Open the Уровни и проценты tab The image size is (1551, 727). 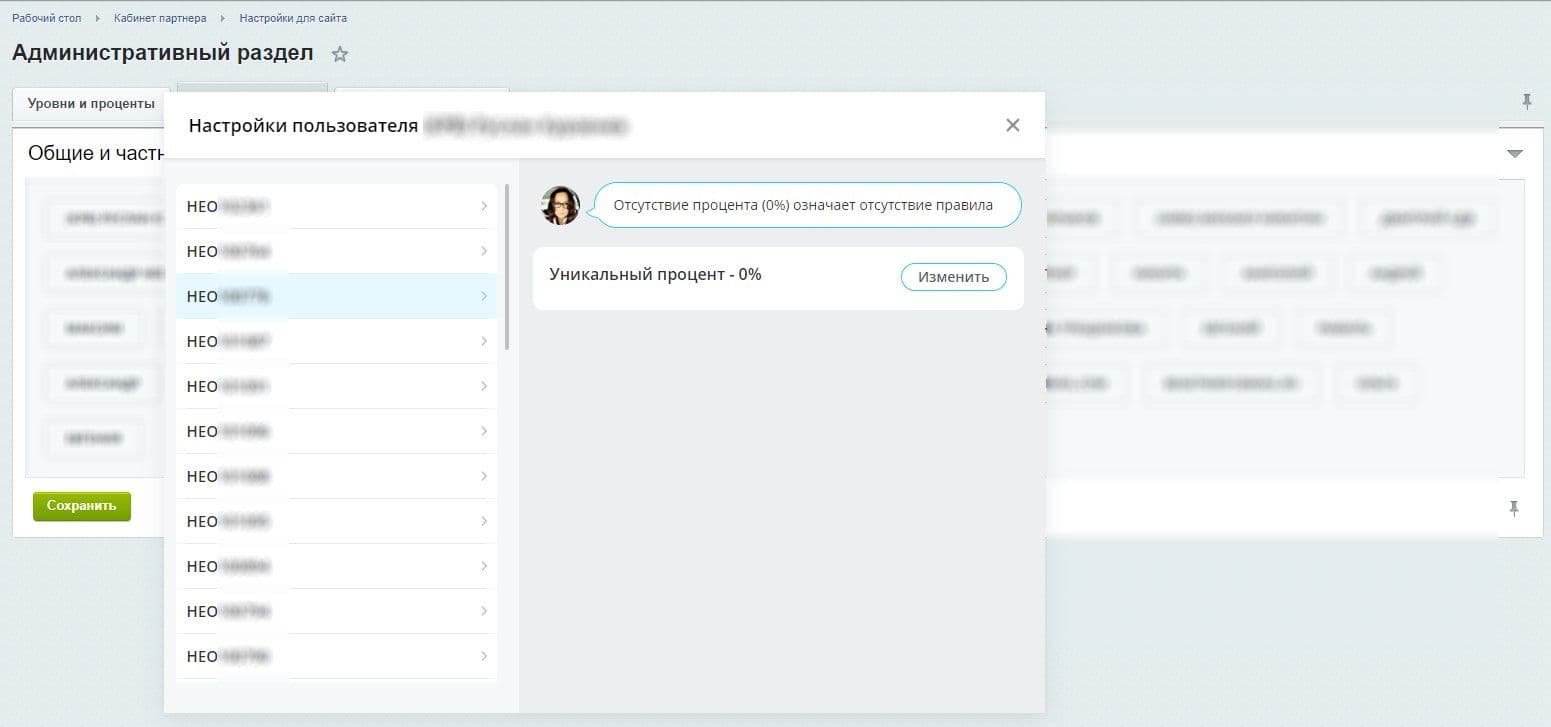click(x=91, y=104)
